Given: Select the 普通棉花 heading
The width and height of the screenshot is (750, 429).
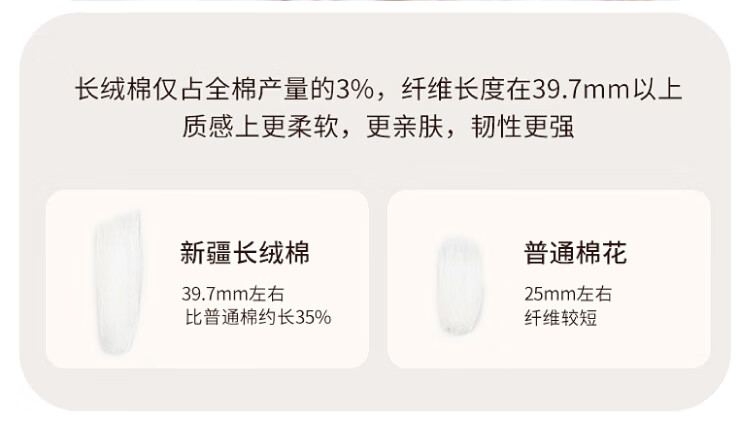Looking at the screenshot, I should click(x=575, y=254).
